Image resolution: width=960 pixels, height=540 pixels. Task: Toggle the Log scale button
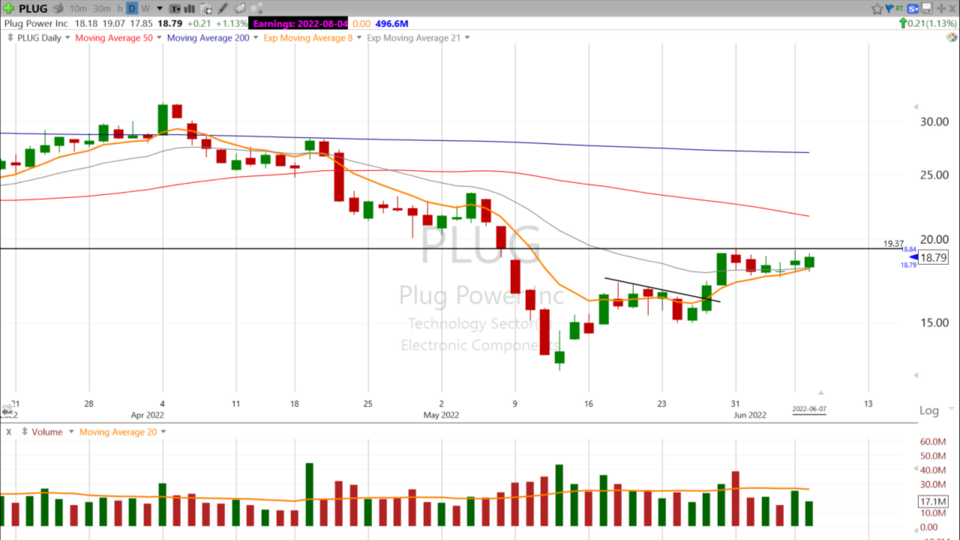pos(929,411)
